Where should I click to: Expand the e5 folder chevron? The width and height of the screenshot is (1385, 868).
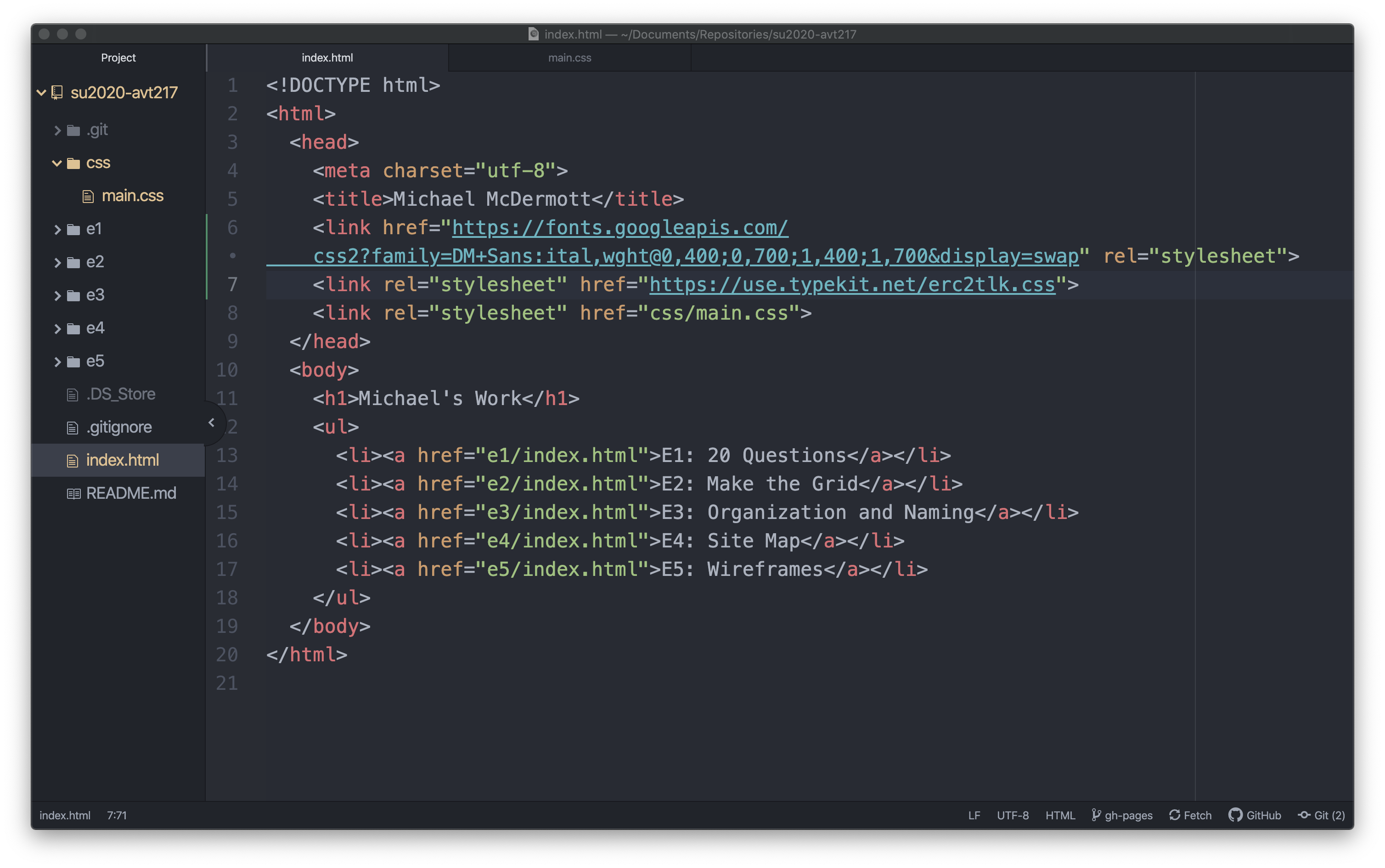[57, 362]
